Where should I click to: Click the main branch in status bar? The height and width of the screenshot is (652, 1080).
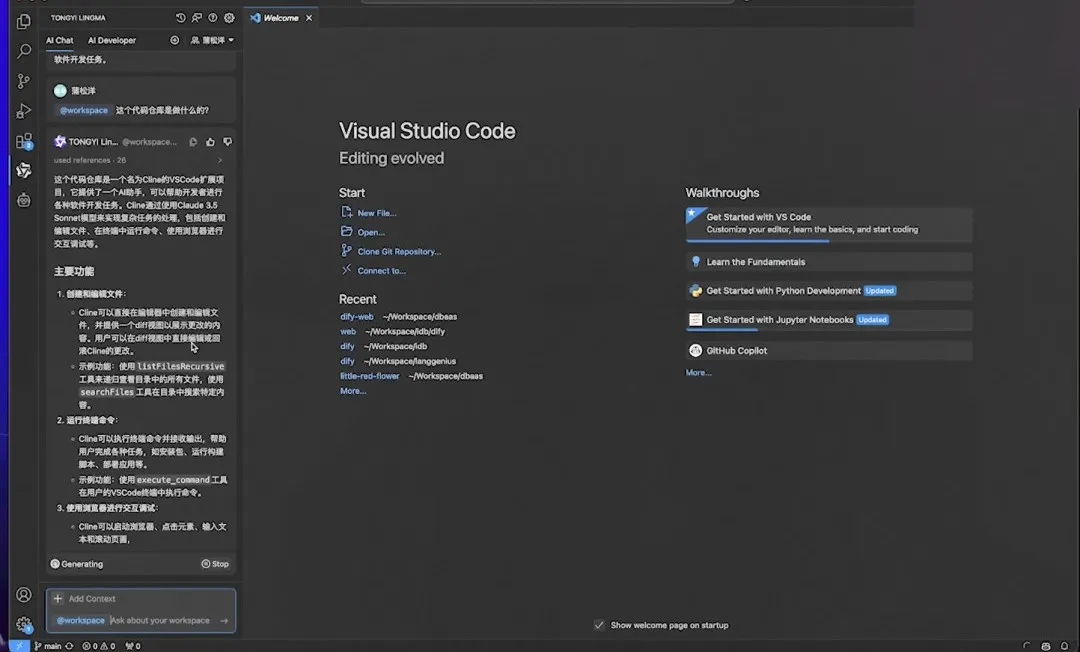[48, 646]
